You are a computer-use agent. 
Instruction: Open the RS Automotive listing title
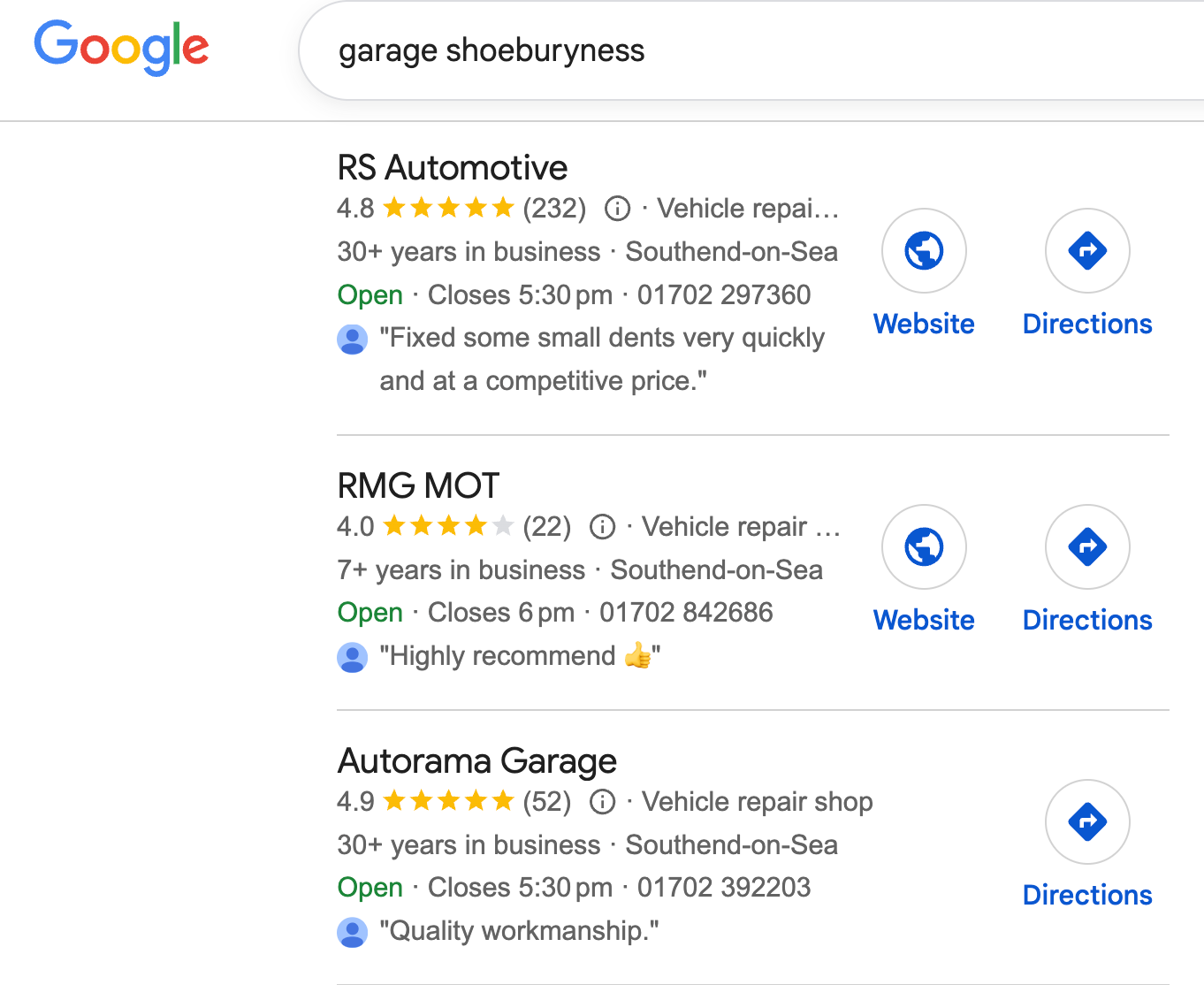(x=453, y=167)
